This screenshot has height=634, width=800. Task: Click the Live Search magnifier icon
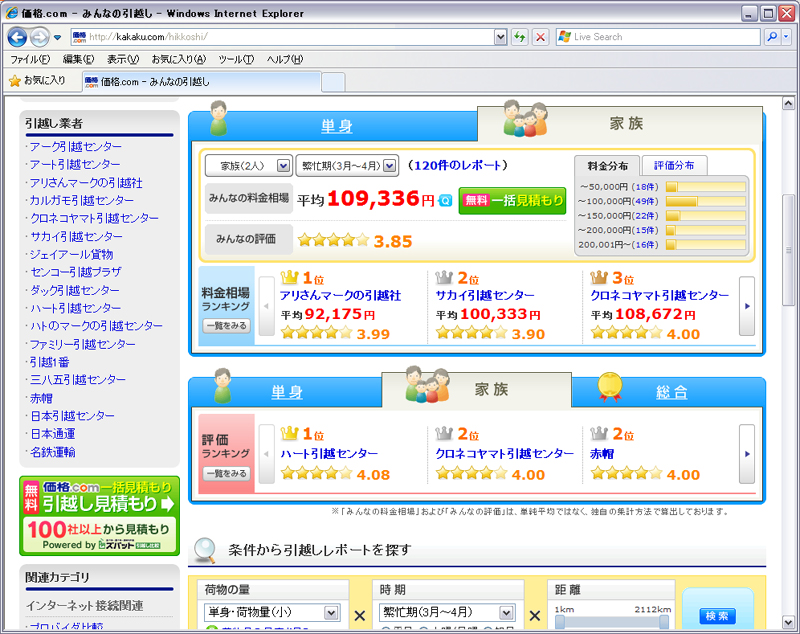(x=773, y=37)
